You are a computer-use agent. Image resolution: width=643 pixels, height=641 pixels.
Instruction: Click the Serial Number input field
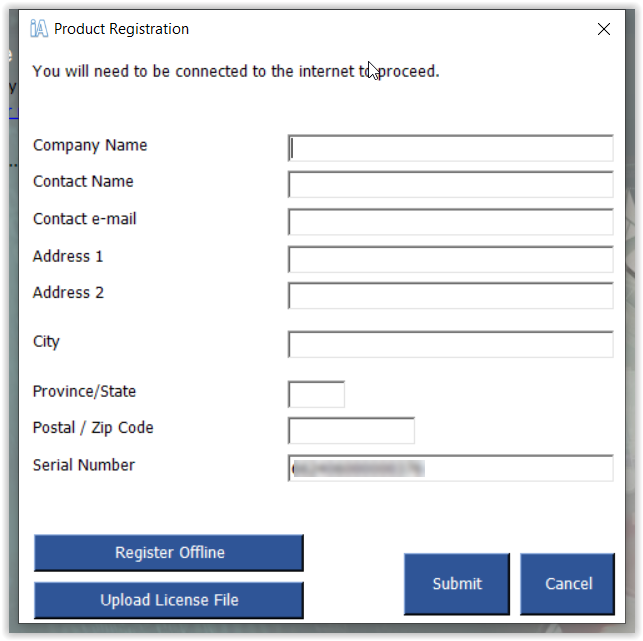tap(451, 468)
